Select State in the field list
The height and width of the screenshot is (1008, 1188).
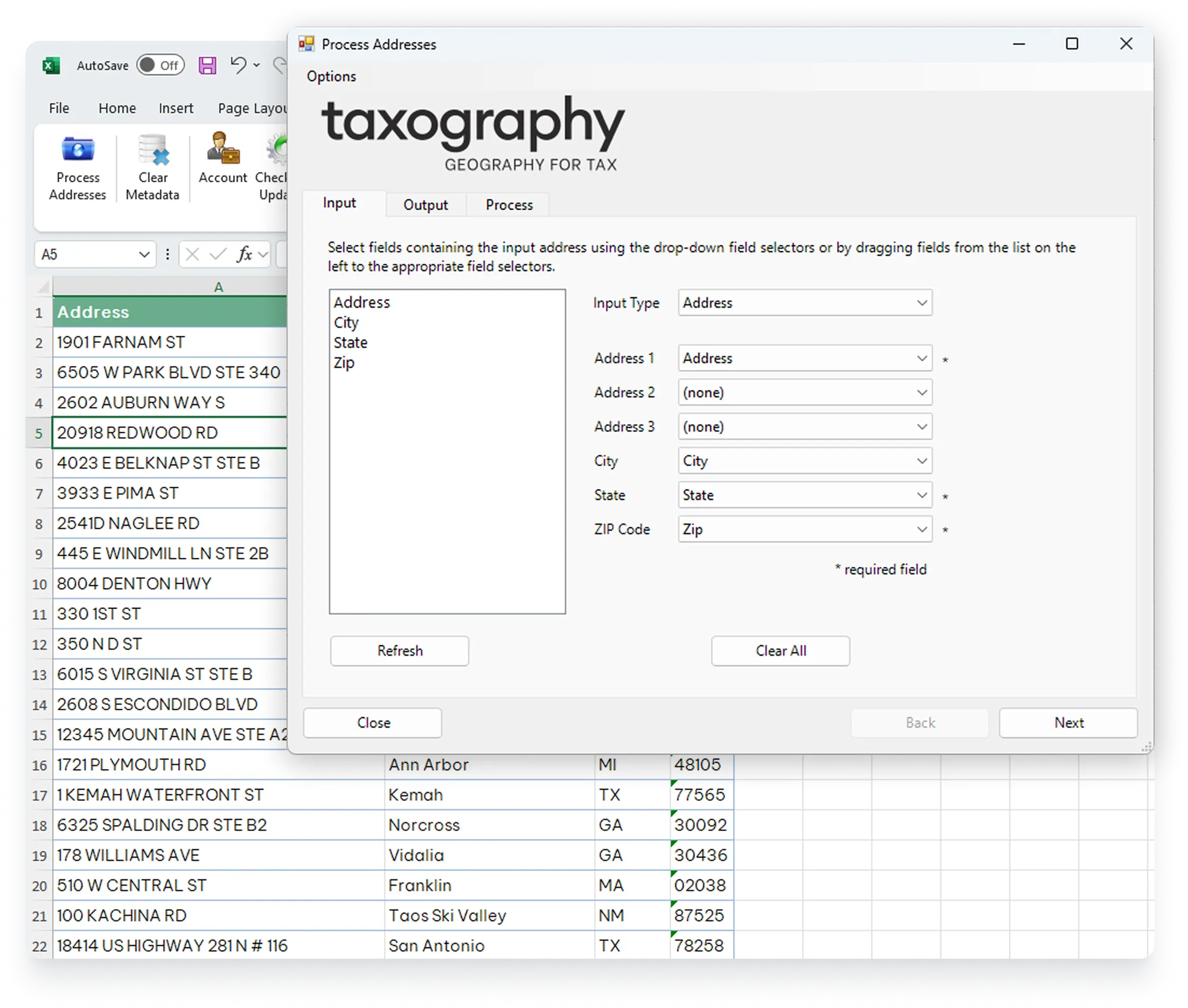pyautogui.click(x=350, y=343)
